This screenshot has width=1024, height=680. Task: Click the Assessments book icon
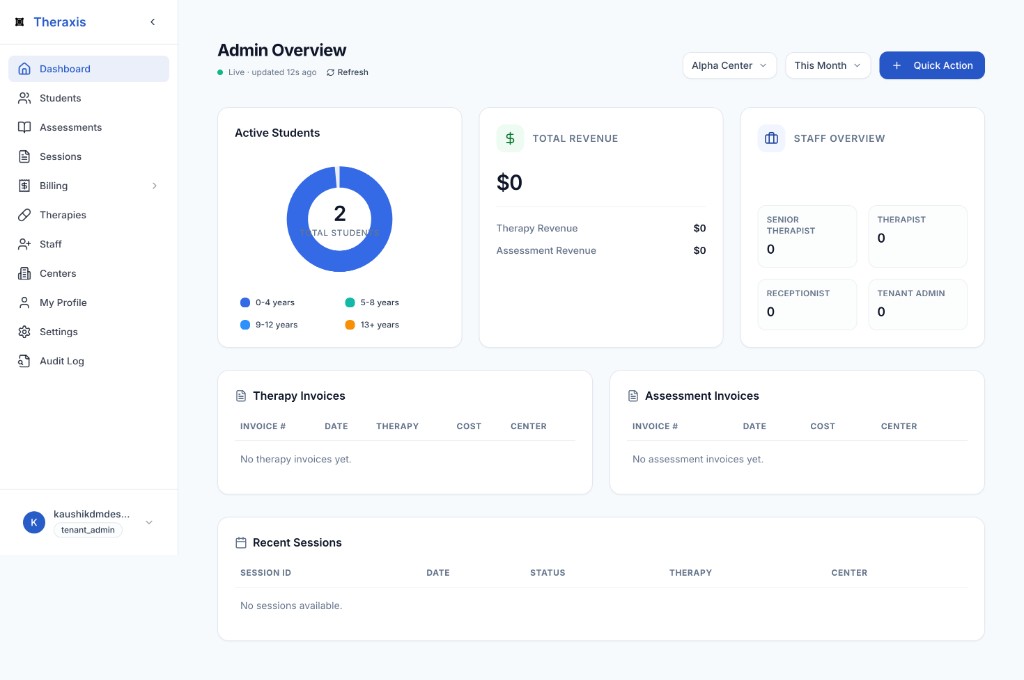(x=24, y=127)
